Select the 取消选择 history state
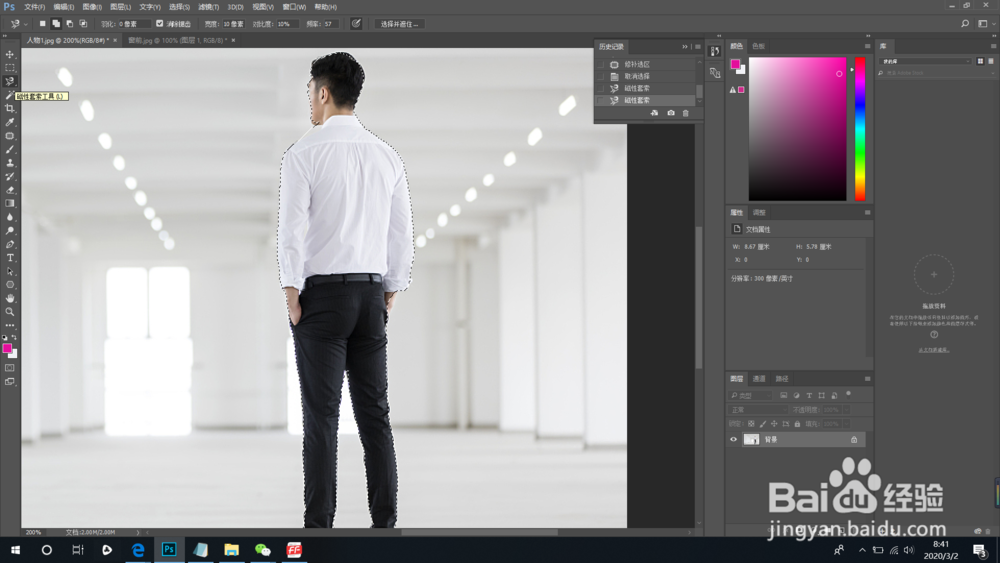The image size is (1000, 563). click(645, 77)
